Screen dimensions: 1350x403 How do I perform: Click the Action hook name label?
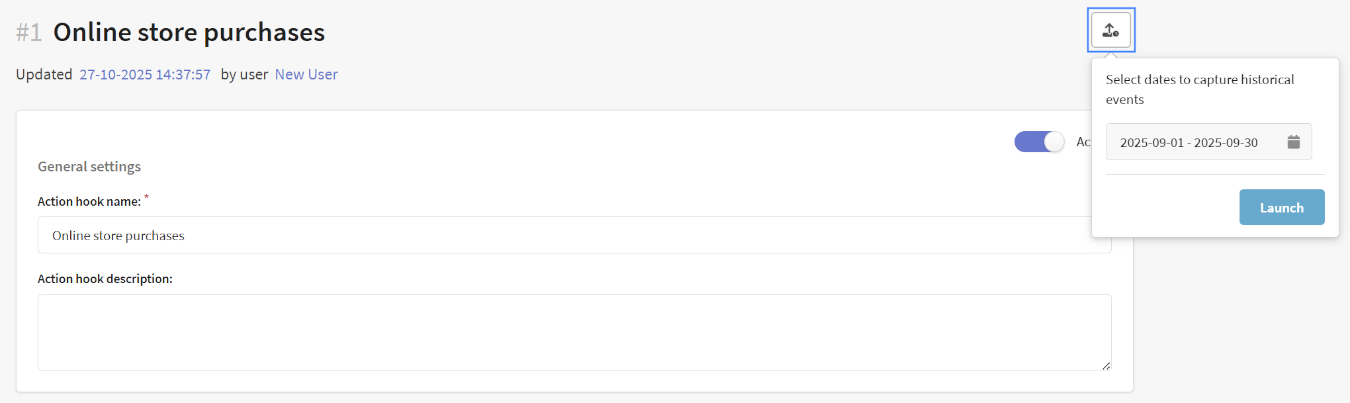coord(89,202)
